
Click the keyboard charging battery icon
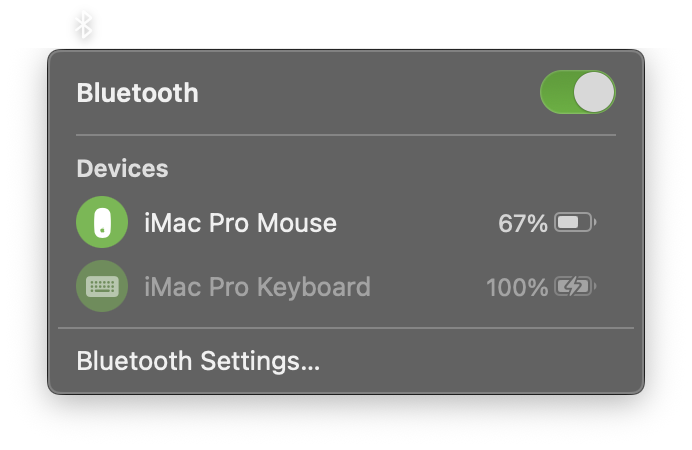coord(575,288)
